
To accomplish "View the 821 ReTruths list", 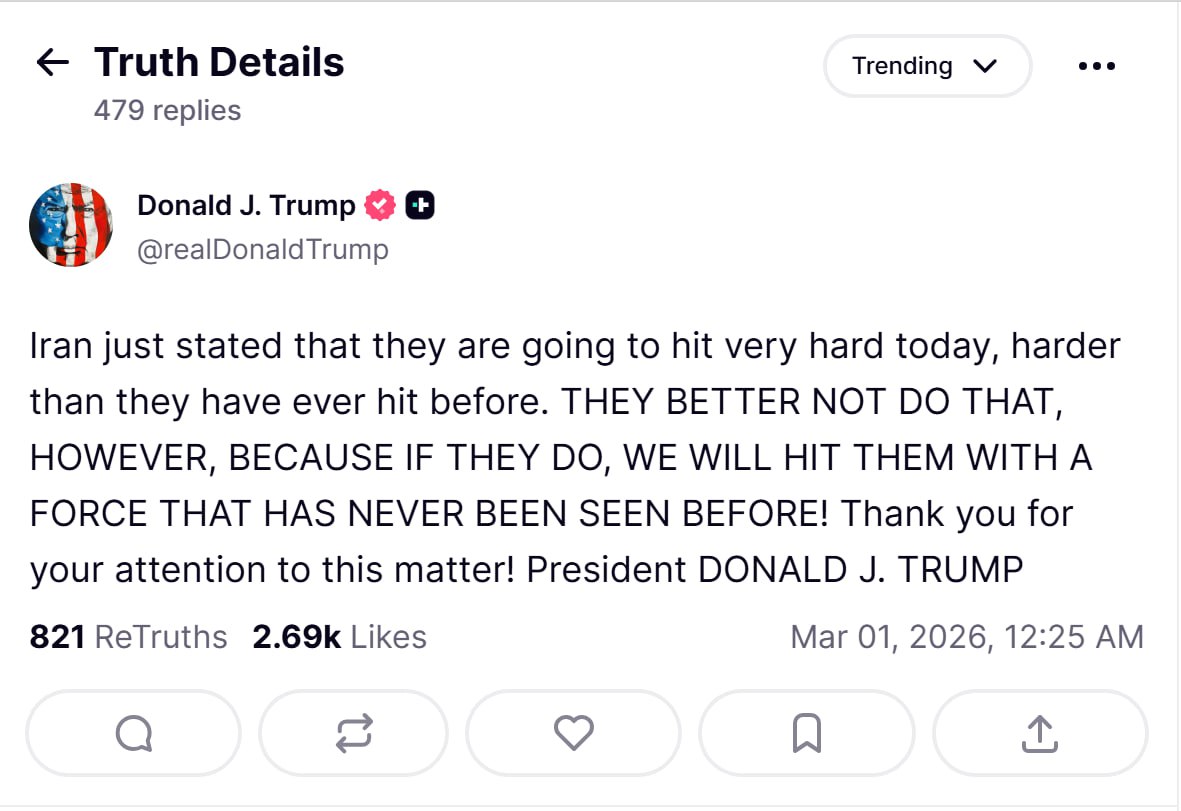I will 129,637.
